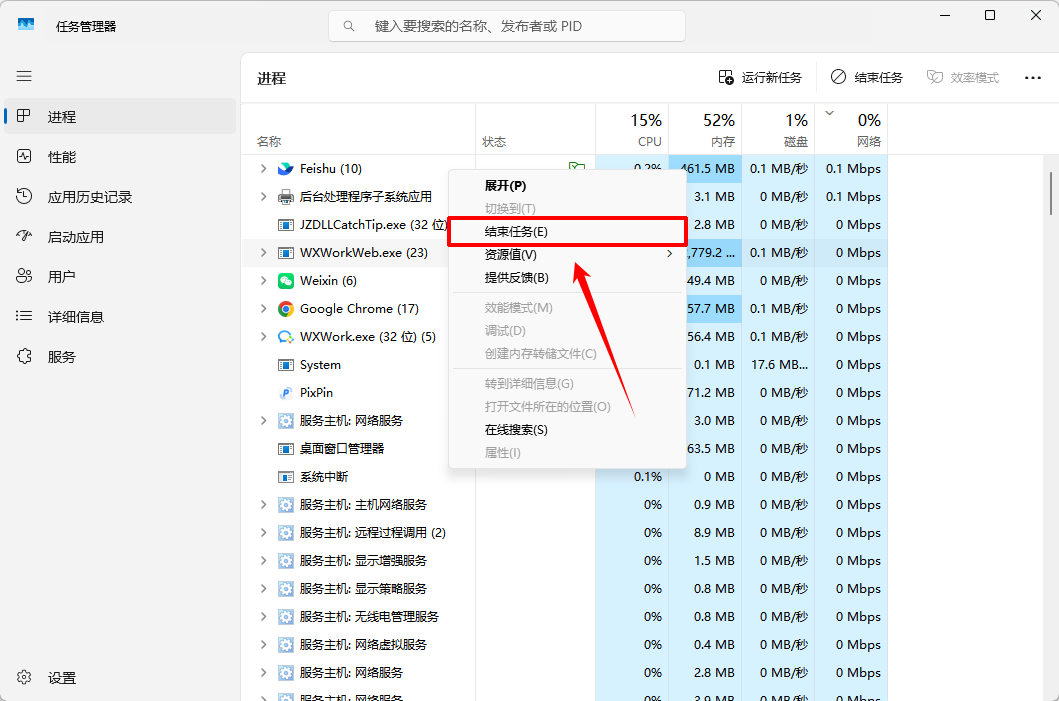The width and height of the screenshot is (1059, 701).
Task: Sort by 磁盘 column header
Action: 778,130
